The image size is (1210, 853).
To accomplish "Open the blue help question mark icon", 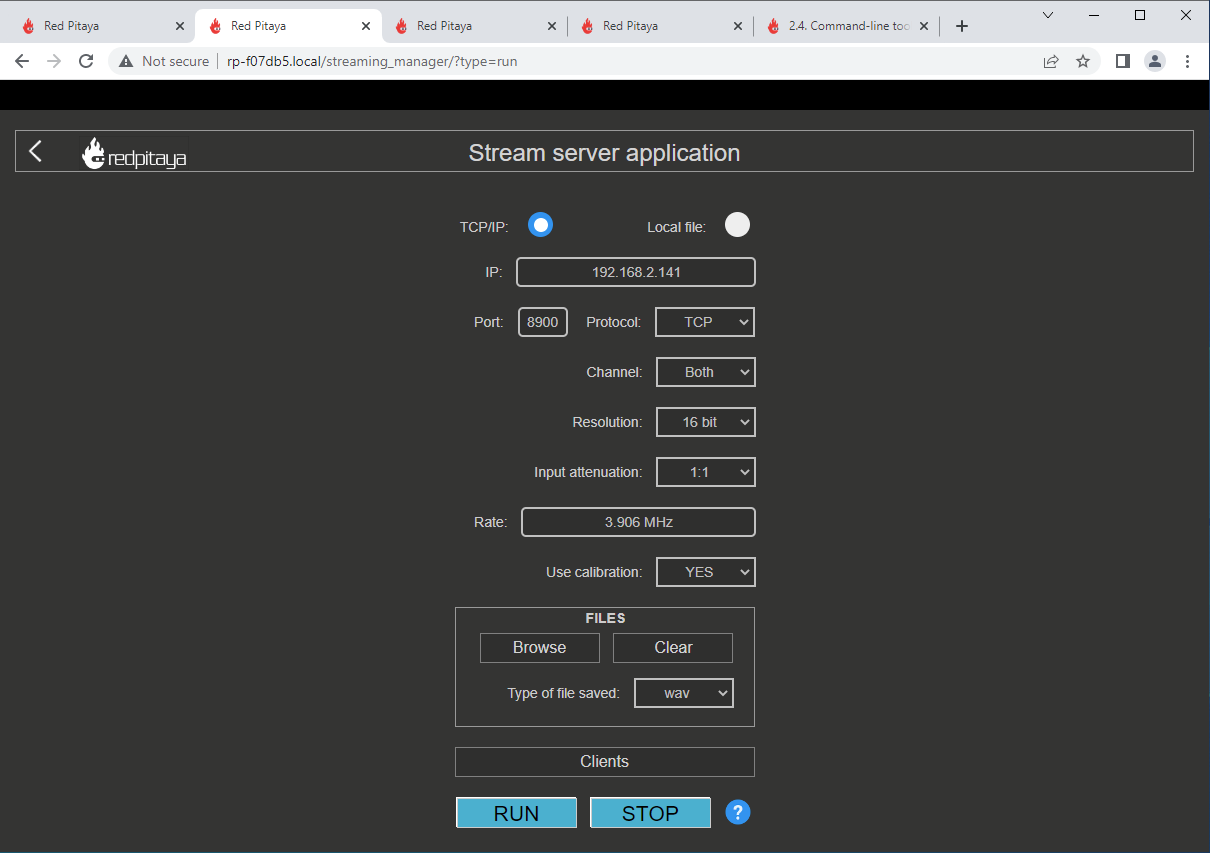I will pos(738,812).
